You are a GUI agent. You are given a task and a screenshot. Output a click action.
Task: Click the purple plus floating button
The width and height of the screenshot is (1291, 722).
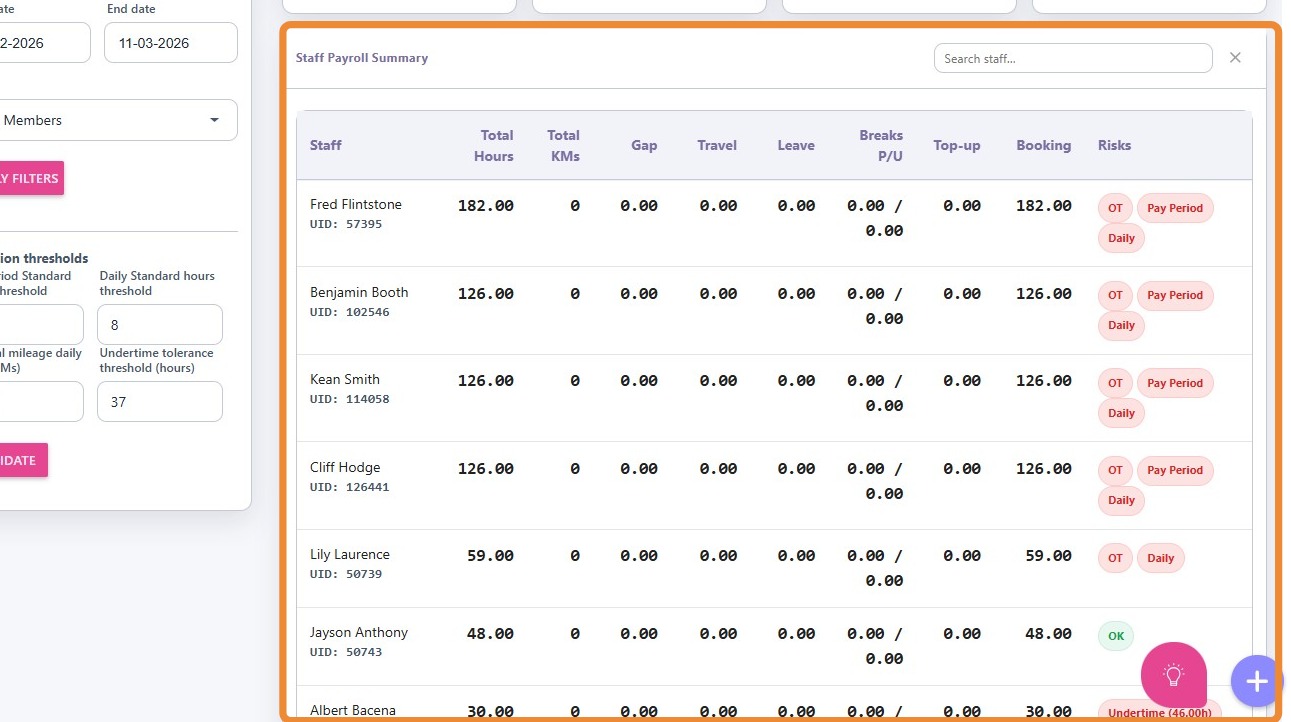1256,681
